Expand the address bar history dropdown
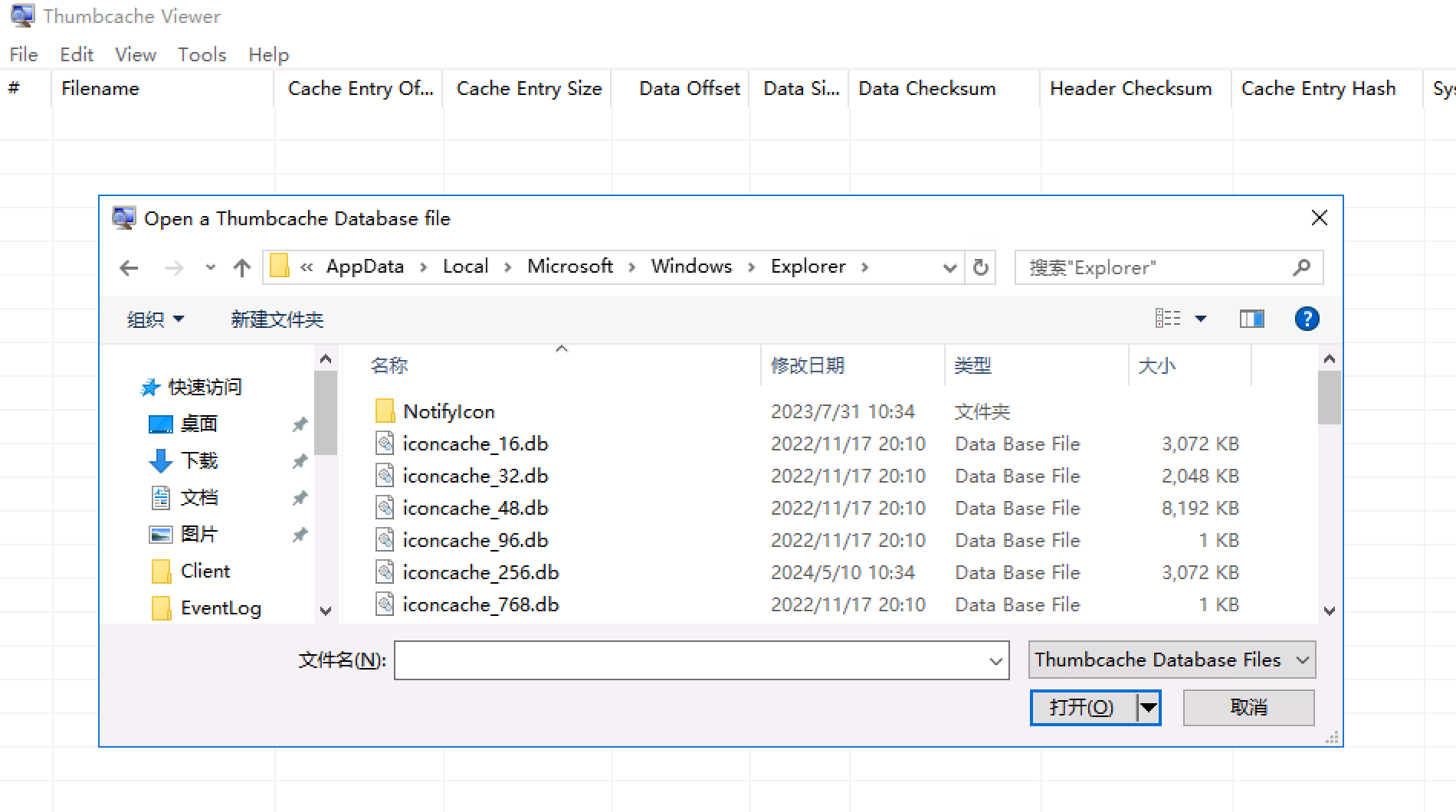 pos(949,267)
